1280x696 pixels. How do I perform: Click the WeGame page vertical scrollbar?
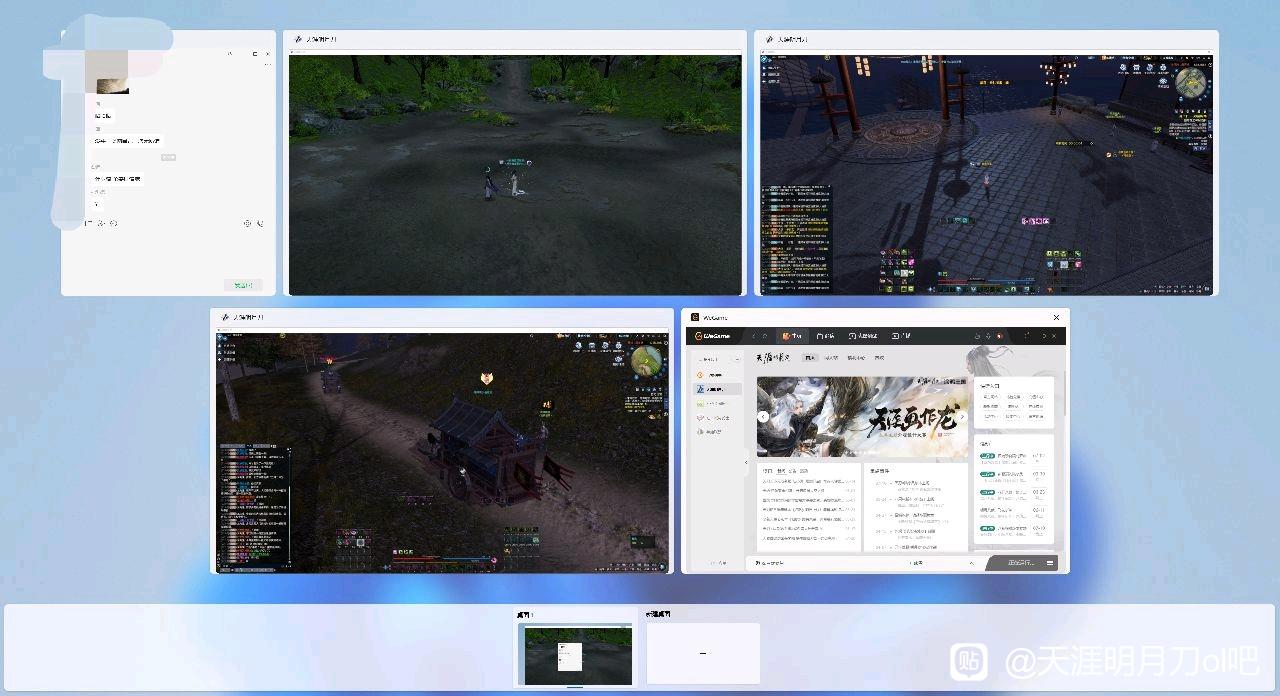click(1066, 392)
